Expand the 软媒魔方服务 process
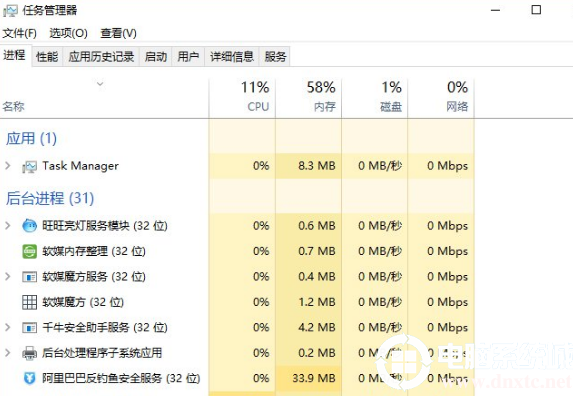 pos(8,277)
